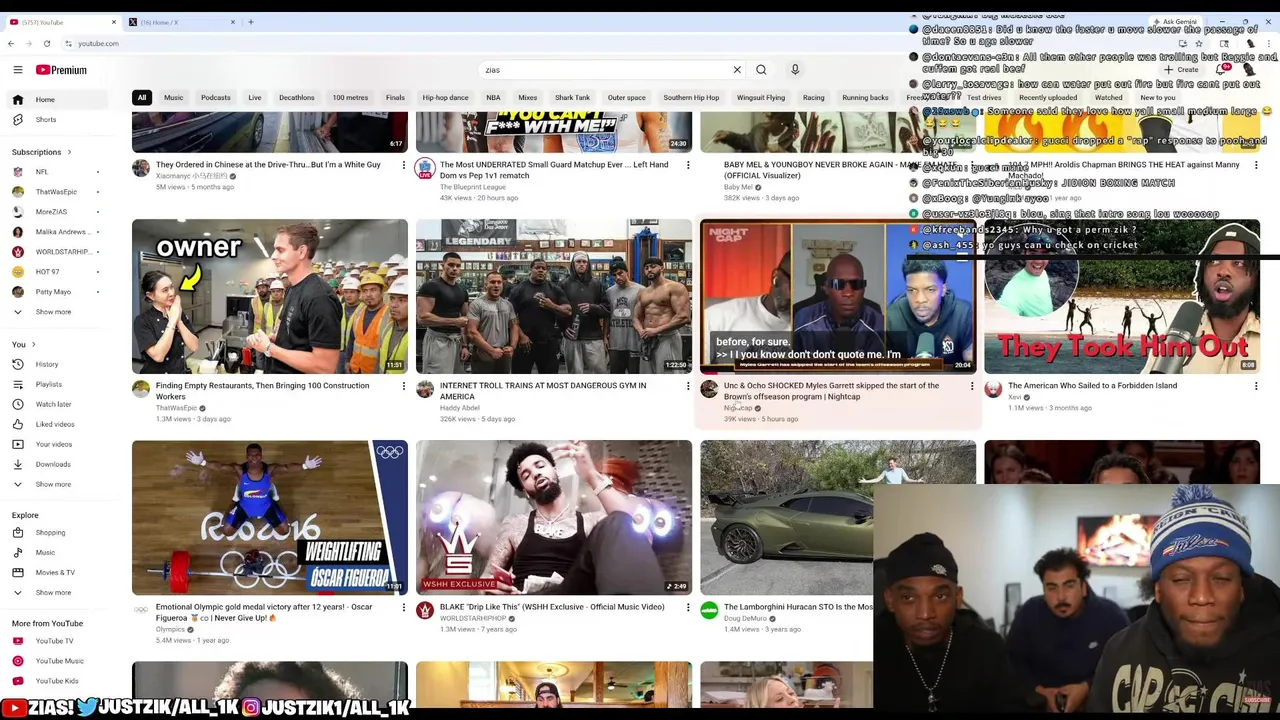Select the Podcasts filter chip
The width and height of the screenshot is (1280, 720).
[215, 98]
